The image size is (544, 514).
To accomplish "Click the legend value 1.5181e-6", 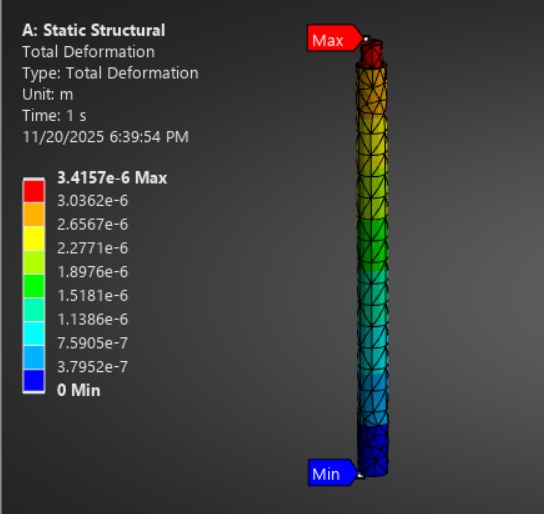I will click(93, 296).
